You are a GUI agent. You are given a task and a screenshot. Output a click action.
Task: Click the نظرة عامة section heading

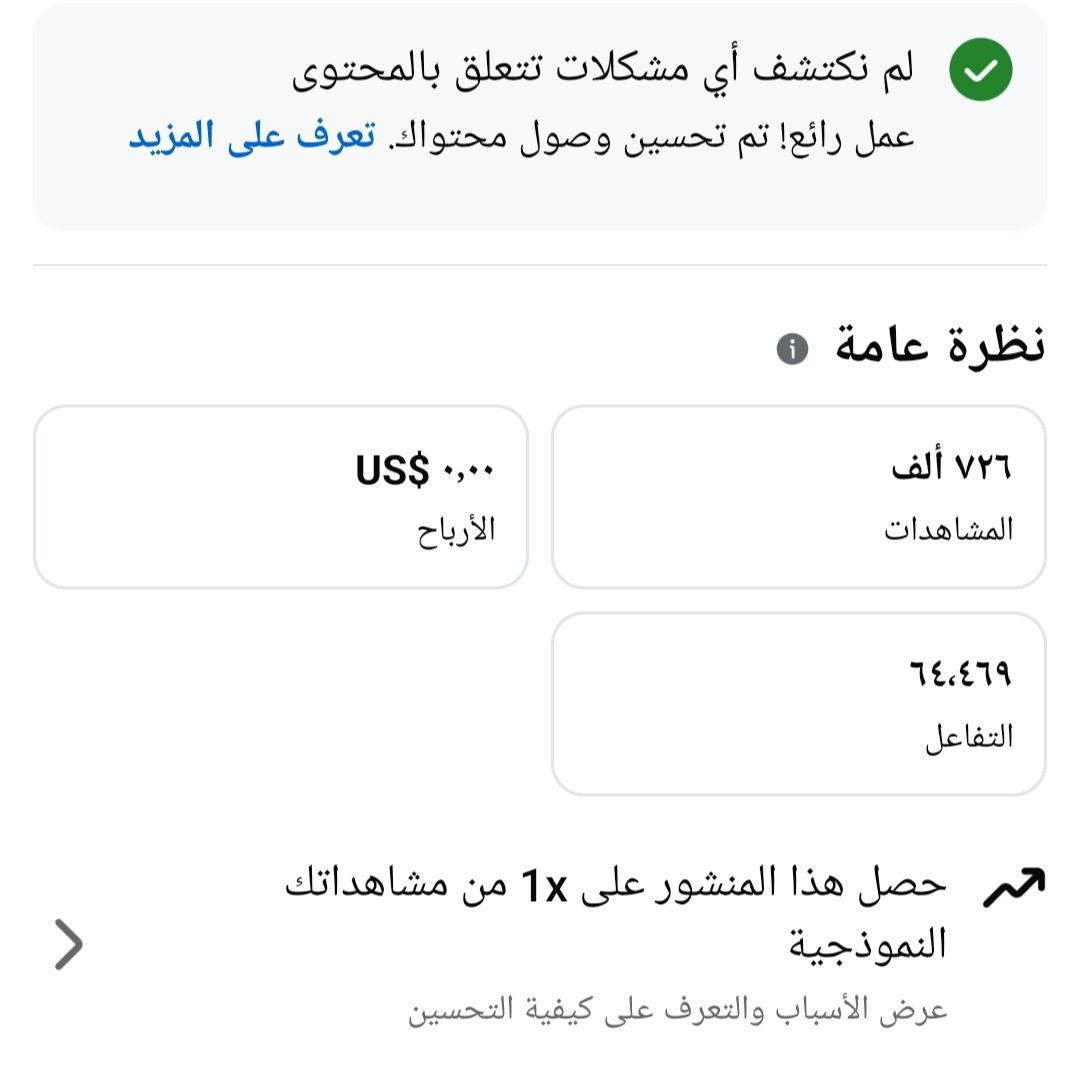[939, 345]
